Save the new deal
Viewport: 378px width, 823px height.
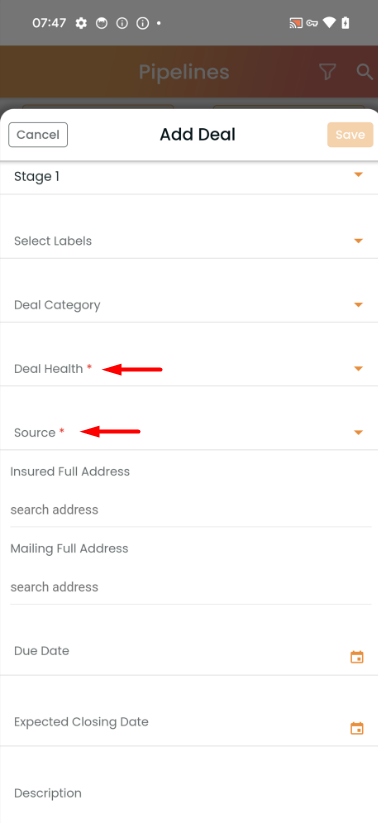pyautogui.click(x=350, y=134)
